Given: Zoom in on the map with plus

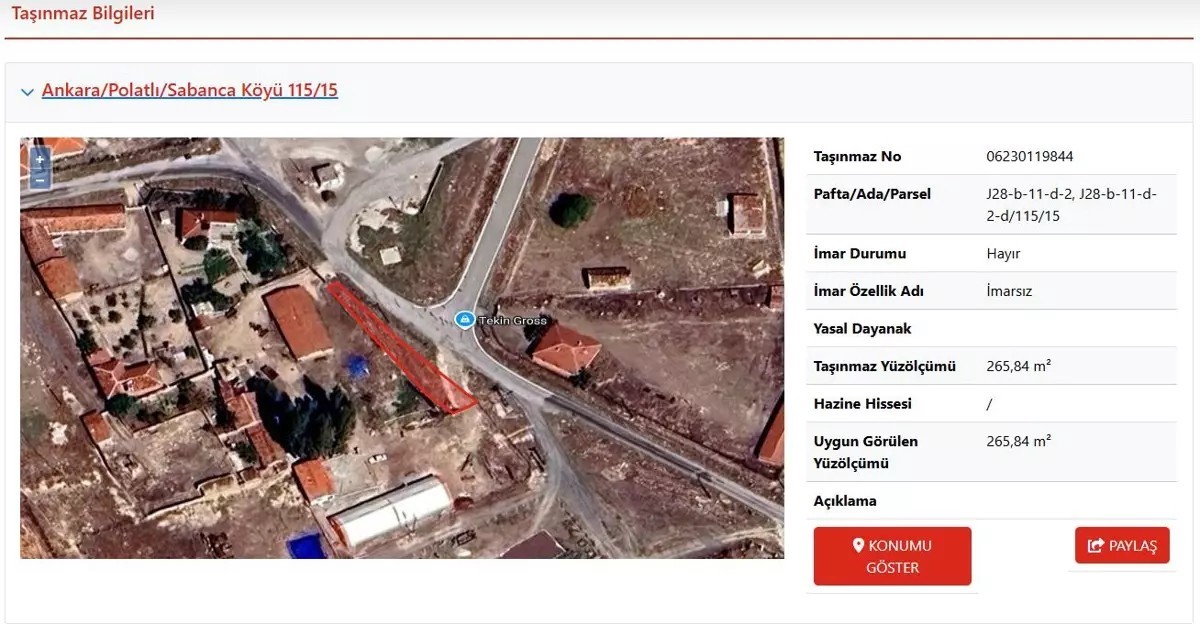Looking at the screenshot, I should click(40, 159).
